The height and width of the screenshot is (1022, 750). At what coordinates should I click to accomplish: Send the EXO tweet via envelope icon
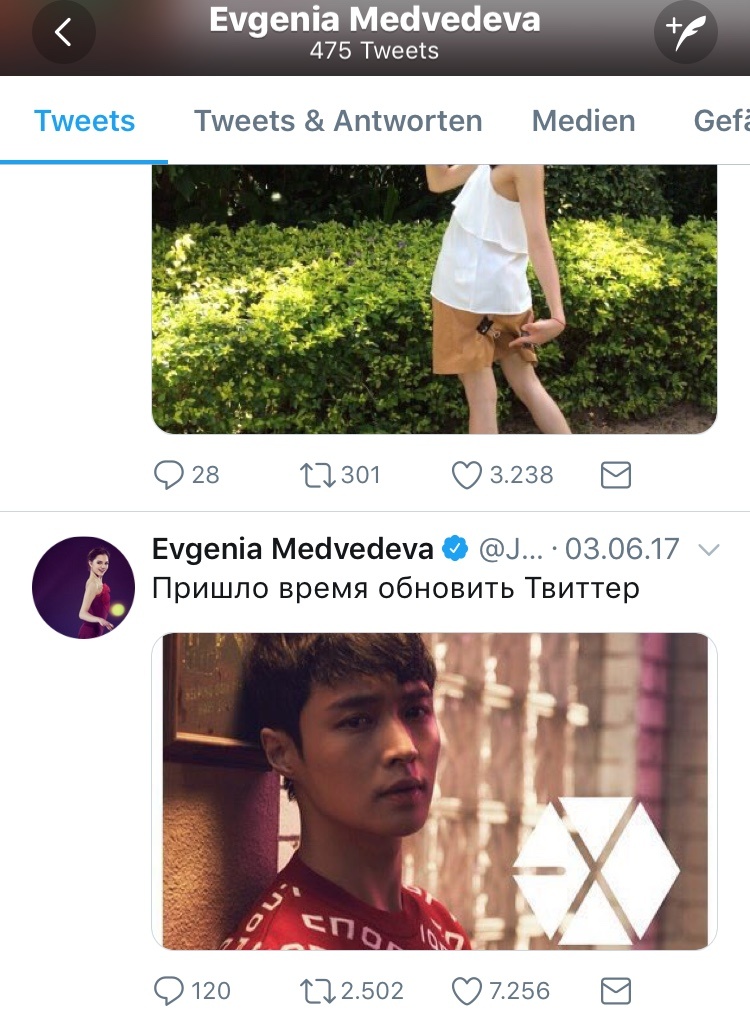[x=616, y=991]
